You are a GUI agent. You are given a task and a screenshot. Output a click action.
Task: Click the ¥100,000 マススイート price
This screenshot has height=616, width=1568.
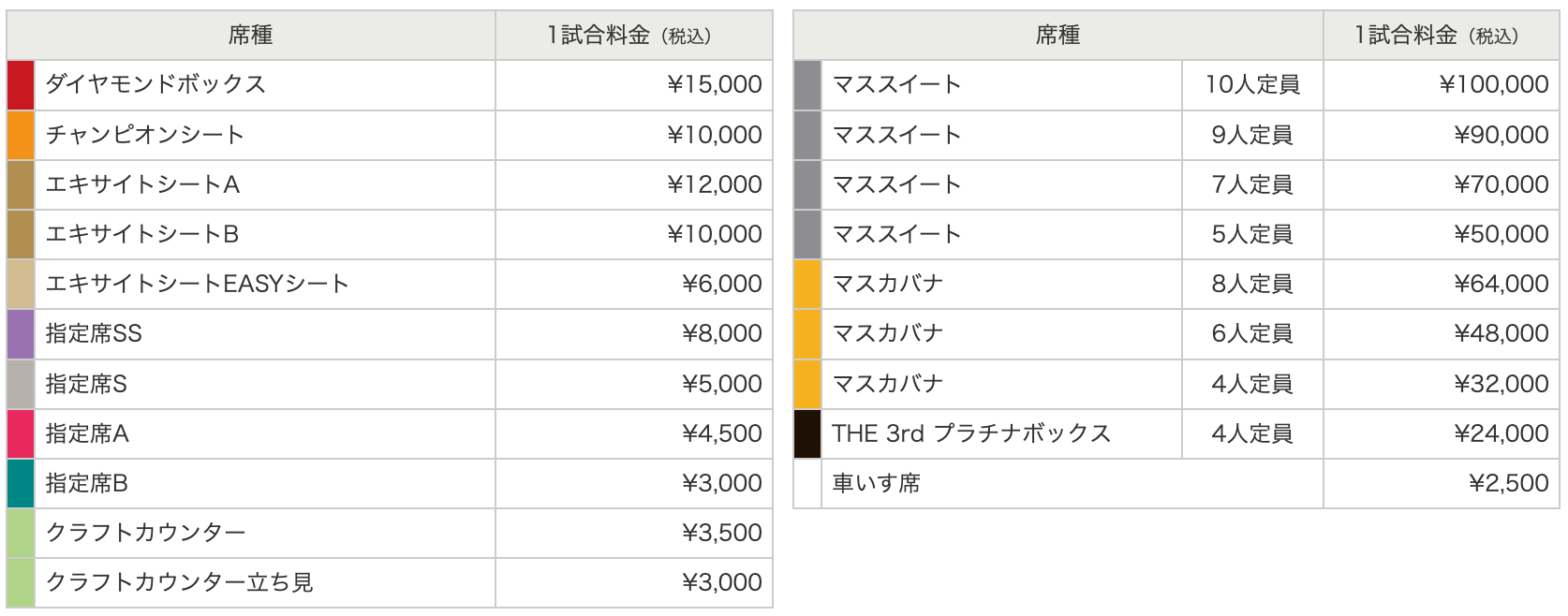coord(1494,85)
